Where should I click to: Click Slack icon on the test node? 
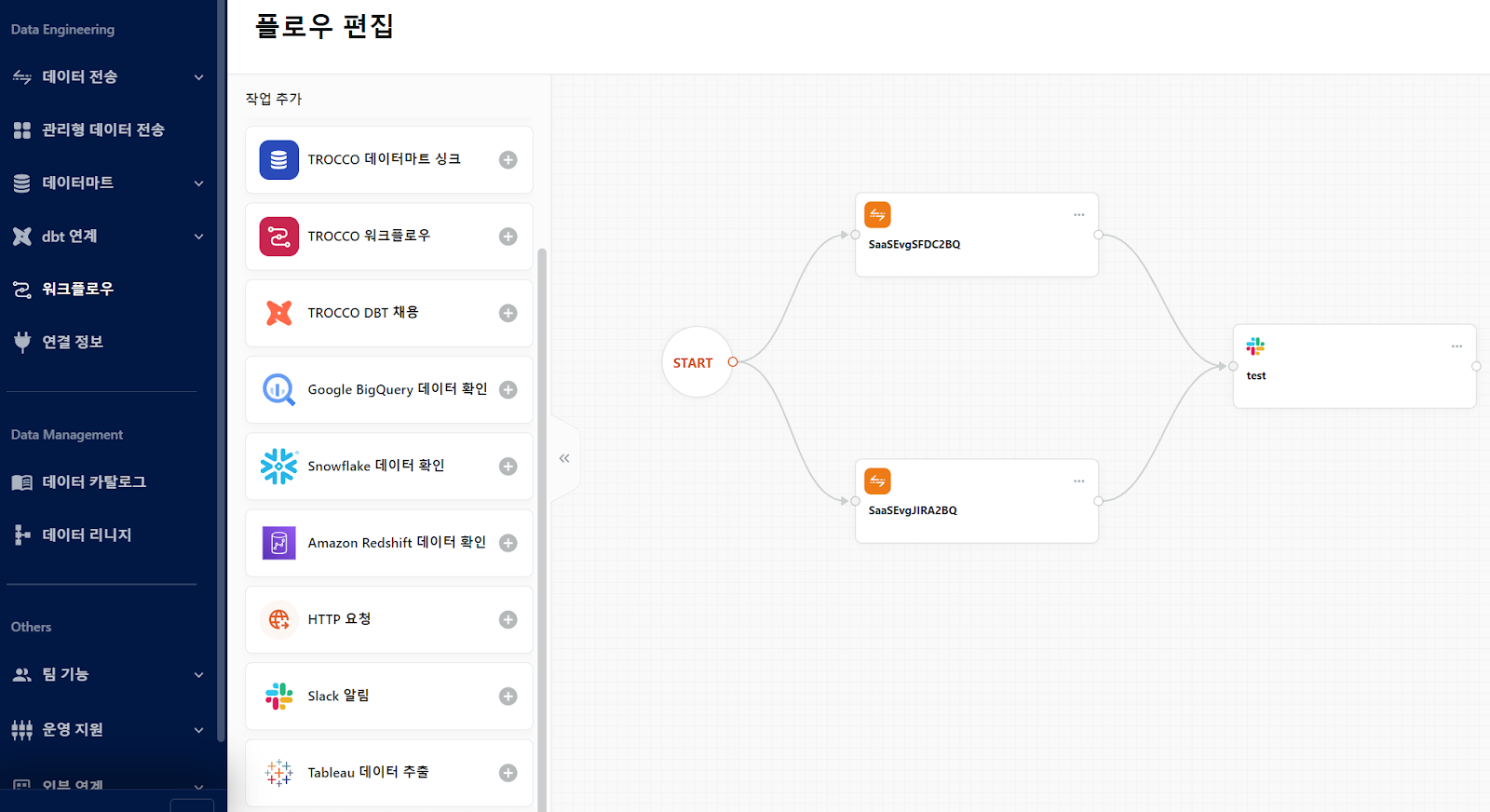pos(1255,346)
